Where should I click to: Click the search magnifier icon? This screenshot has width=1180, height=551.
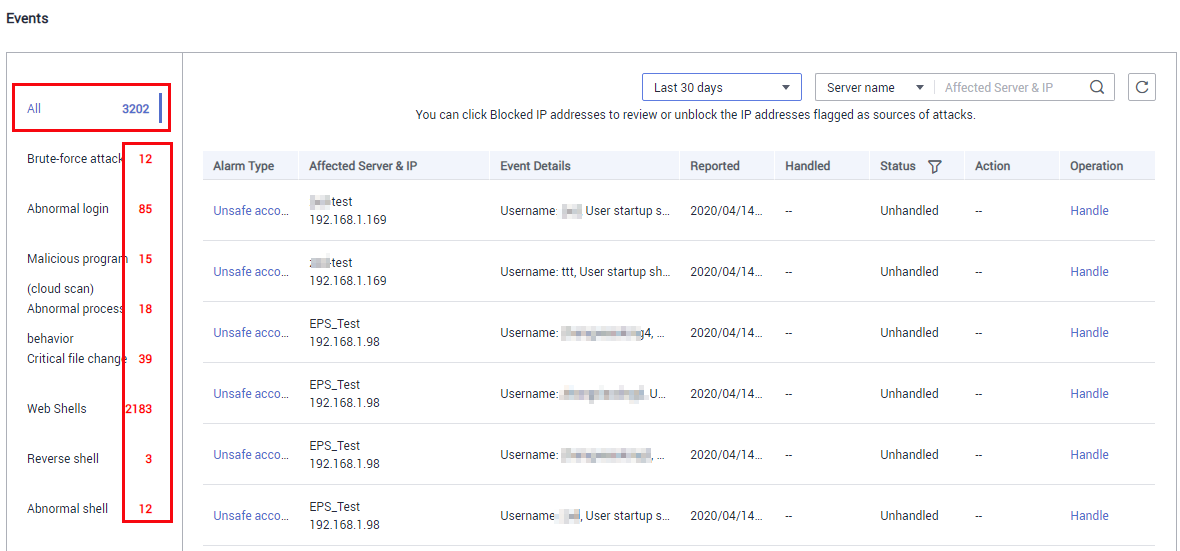(x=1097, y=87)
